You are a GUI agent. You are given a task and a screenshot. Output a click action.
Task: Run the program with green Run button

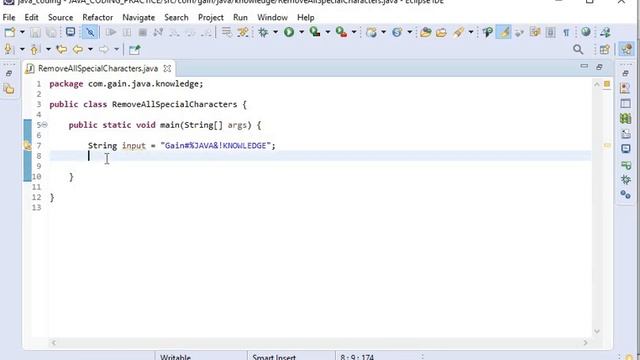(289, 32)
